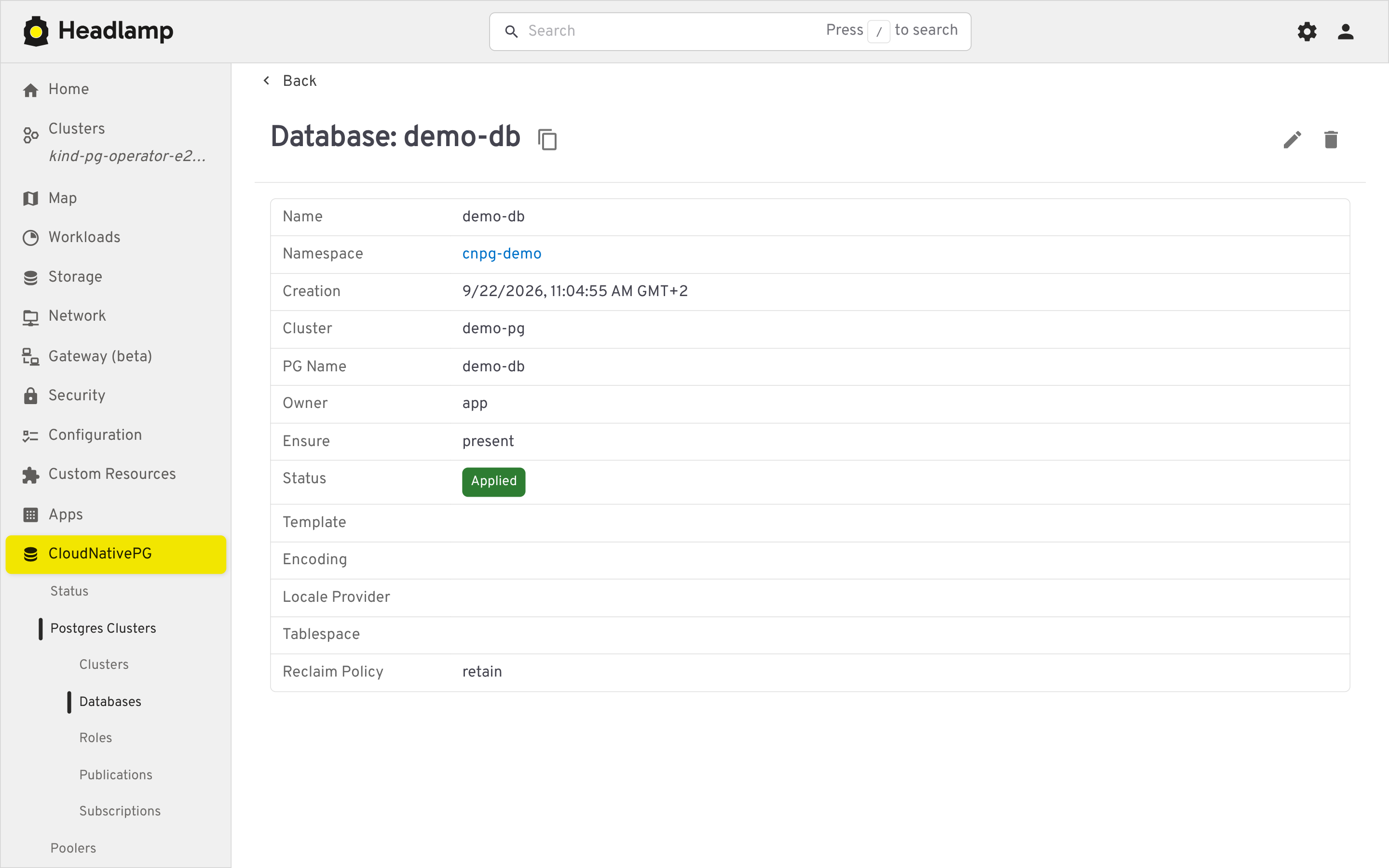Image resolution: width=1389 pixels, height=868 pixels.
Task: Open Poolers in the sidebar
Action: [73, 848]
